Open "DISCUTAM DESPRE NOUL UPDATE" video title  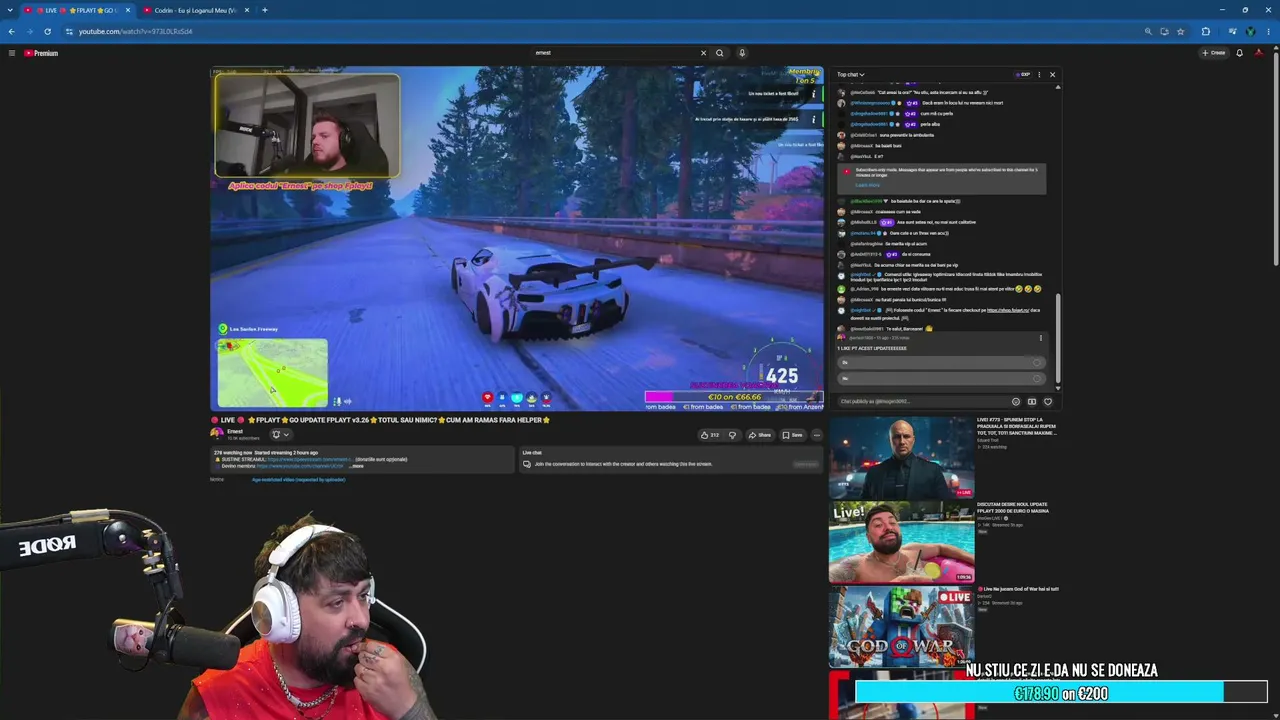click(x=1013, y=507)
